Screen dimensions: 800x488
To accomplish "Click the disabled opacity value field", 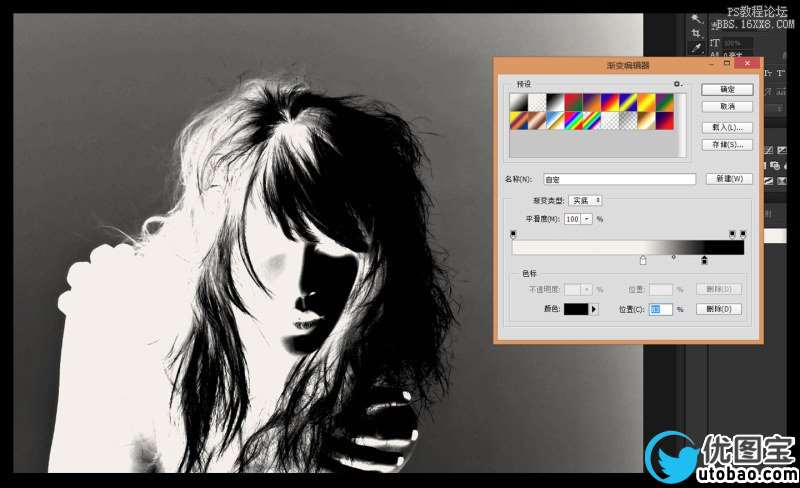I will [x=573, y=289].
